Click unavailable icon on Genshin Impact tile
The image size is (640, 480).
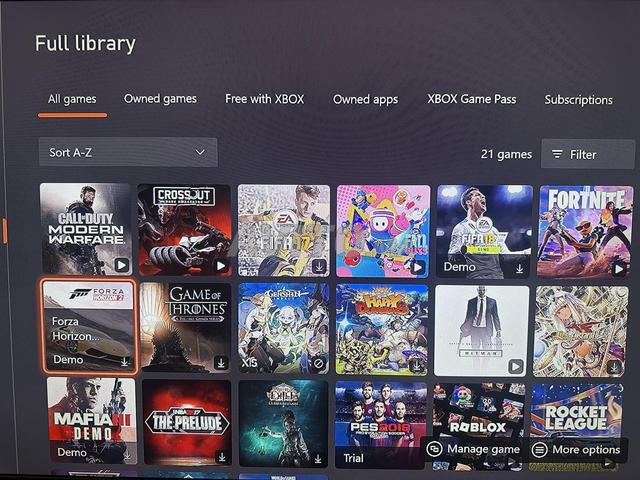319,363
